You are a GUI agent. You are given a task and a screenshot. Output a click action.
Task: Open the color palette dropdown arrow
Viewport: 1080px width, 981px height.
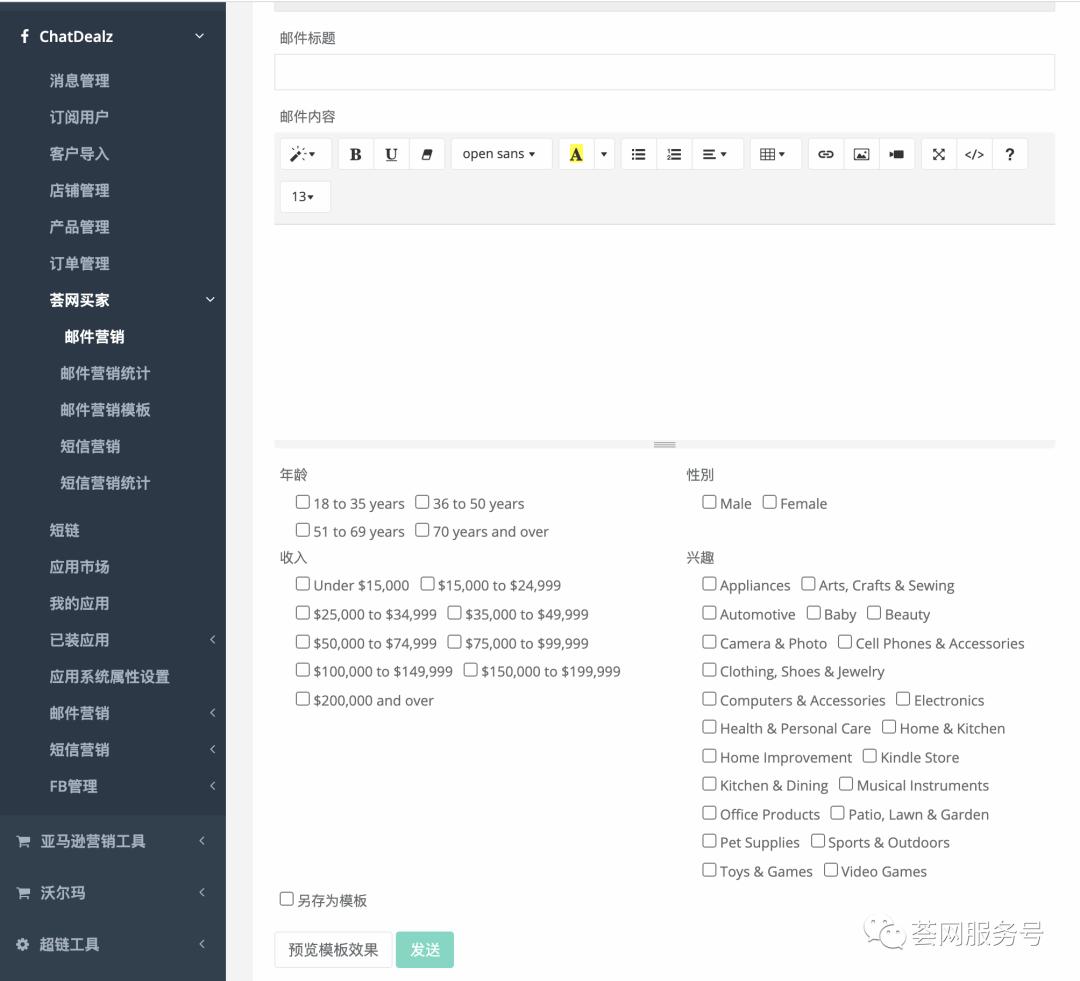[x=604, y=154]
